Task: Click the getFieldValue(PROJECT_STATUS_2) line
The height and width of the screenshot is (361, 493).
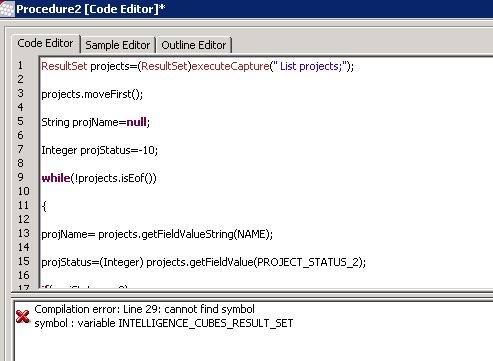Action: 203,262
